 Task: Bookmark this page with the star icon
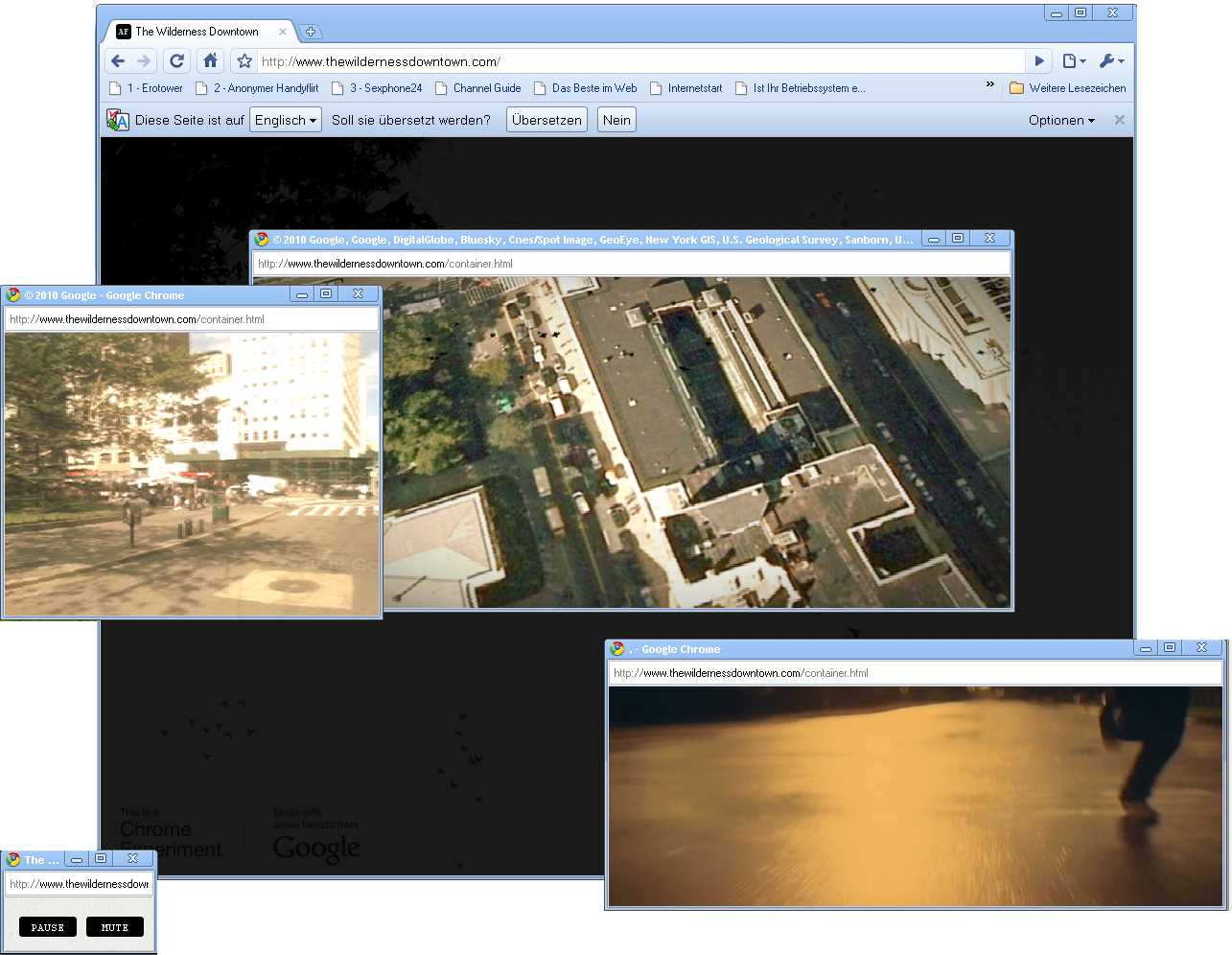point(244,61)
